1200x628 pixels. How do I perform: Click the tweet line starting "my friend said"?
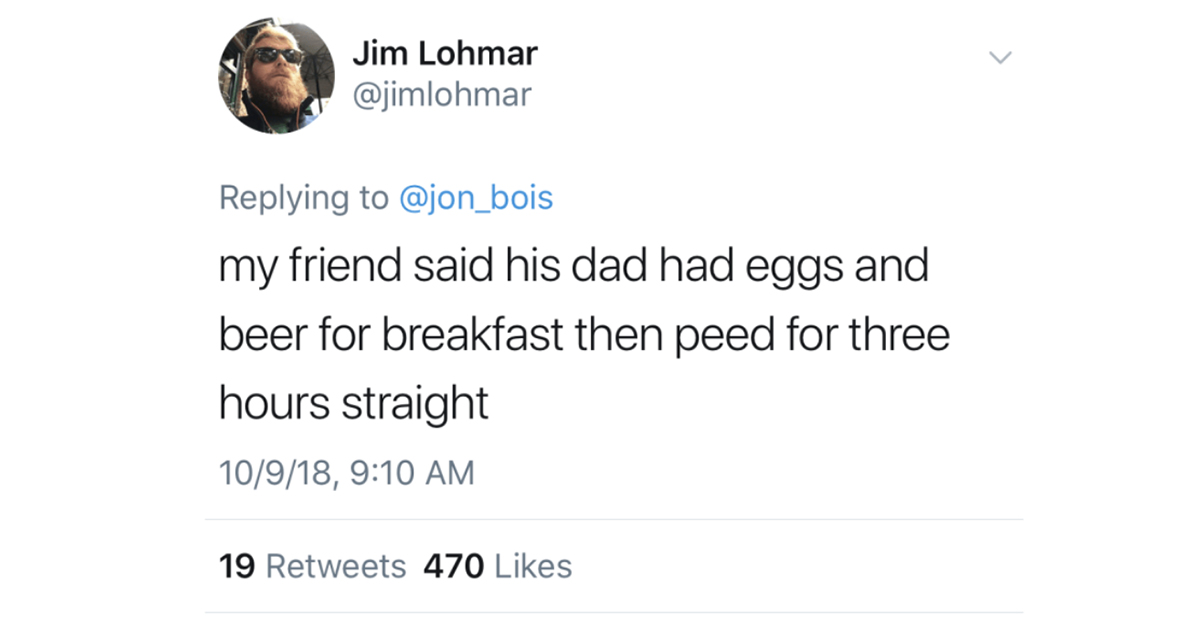574,268
